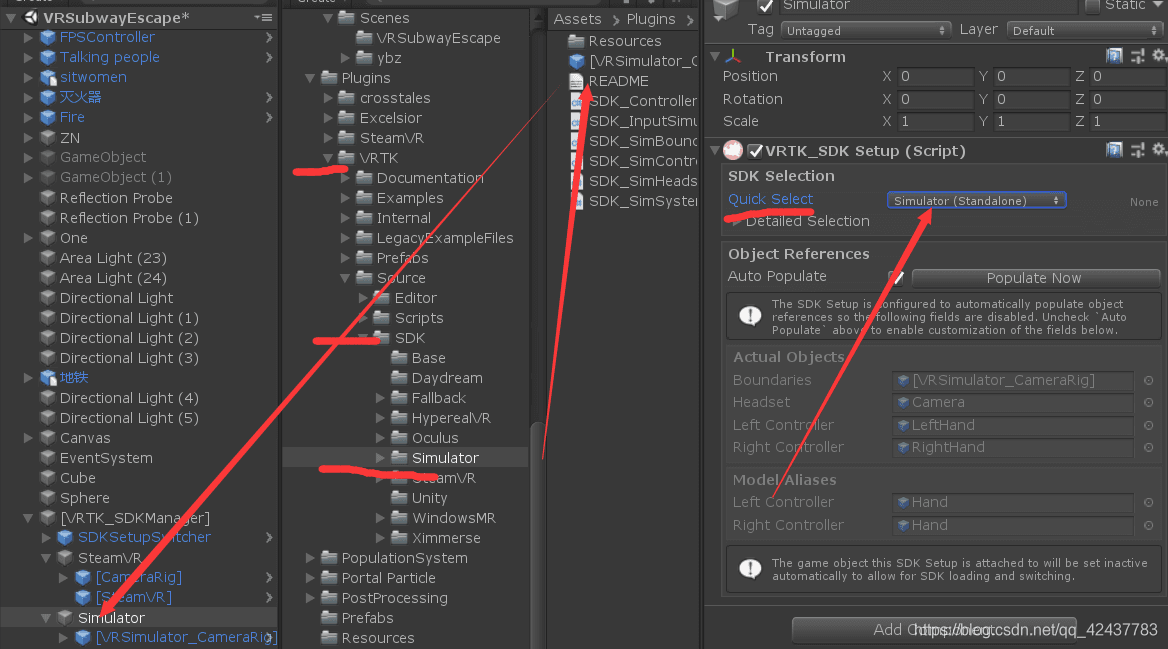This screenshot has height=649, width=1168.
Task: Select Directional Light (3) in hierarchy
Action: pos(129,358)
